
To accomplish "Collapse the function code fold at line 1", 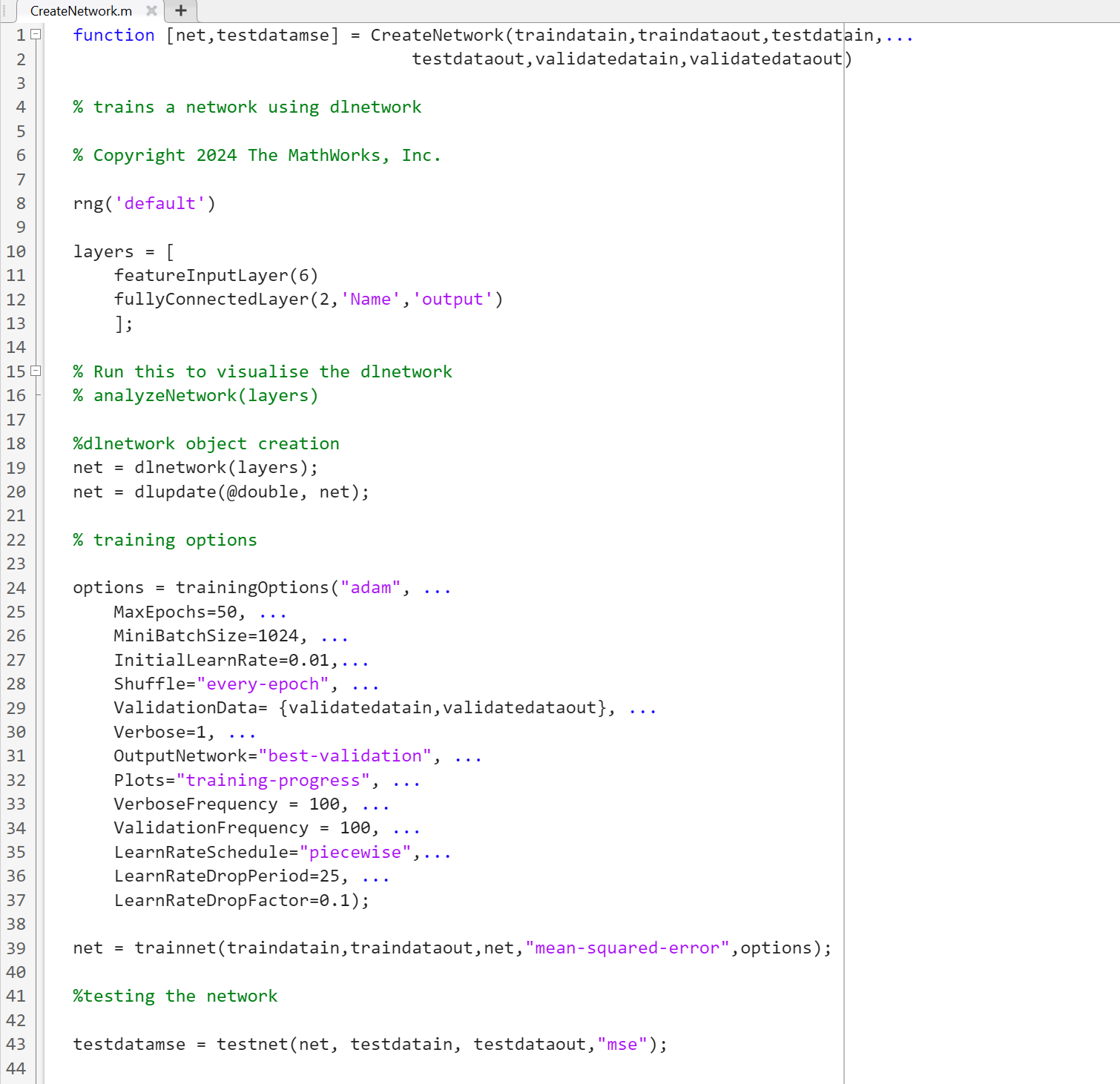I will 35,34.
